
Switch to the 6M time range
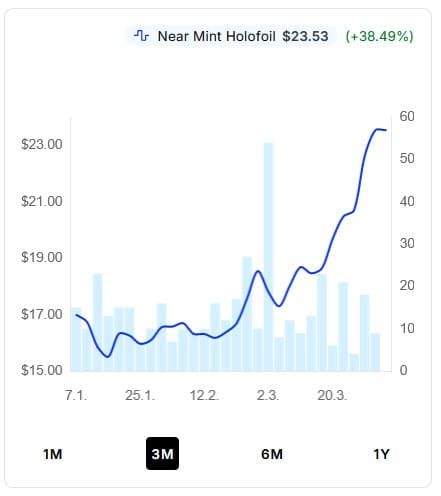(272, 454)
